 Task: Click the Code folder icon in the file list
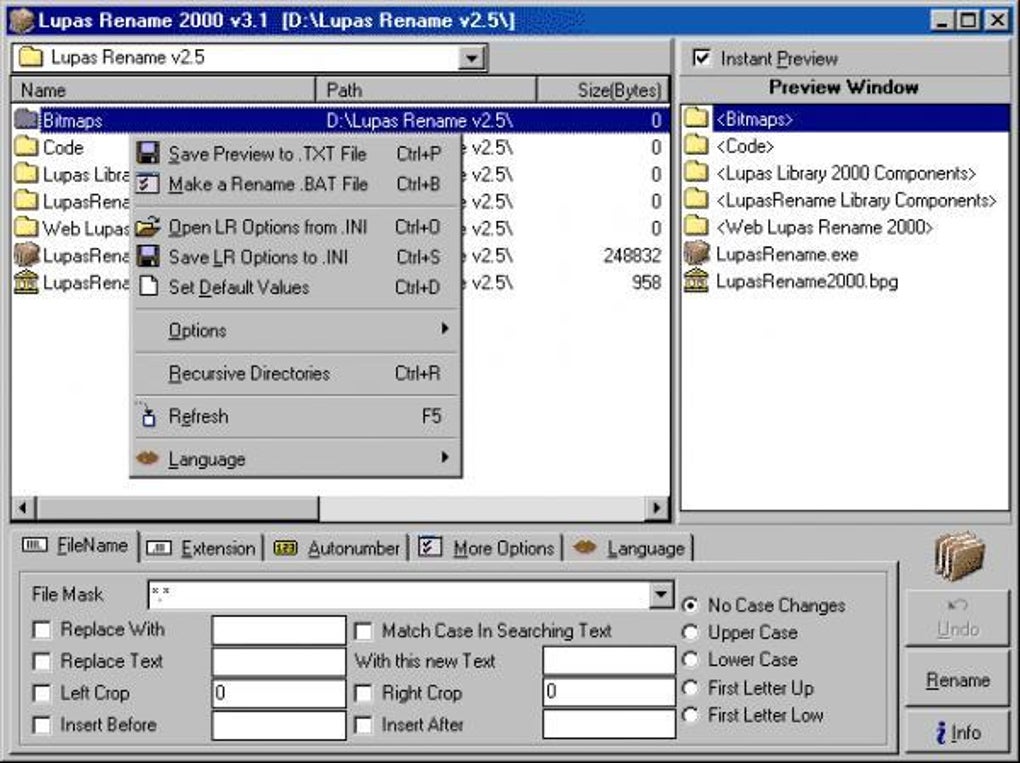[26, 147]
